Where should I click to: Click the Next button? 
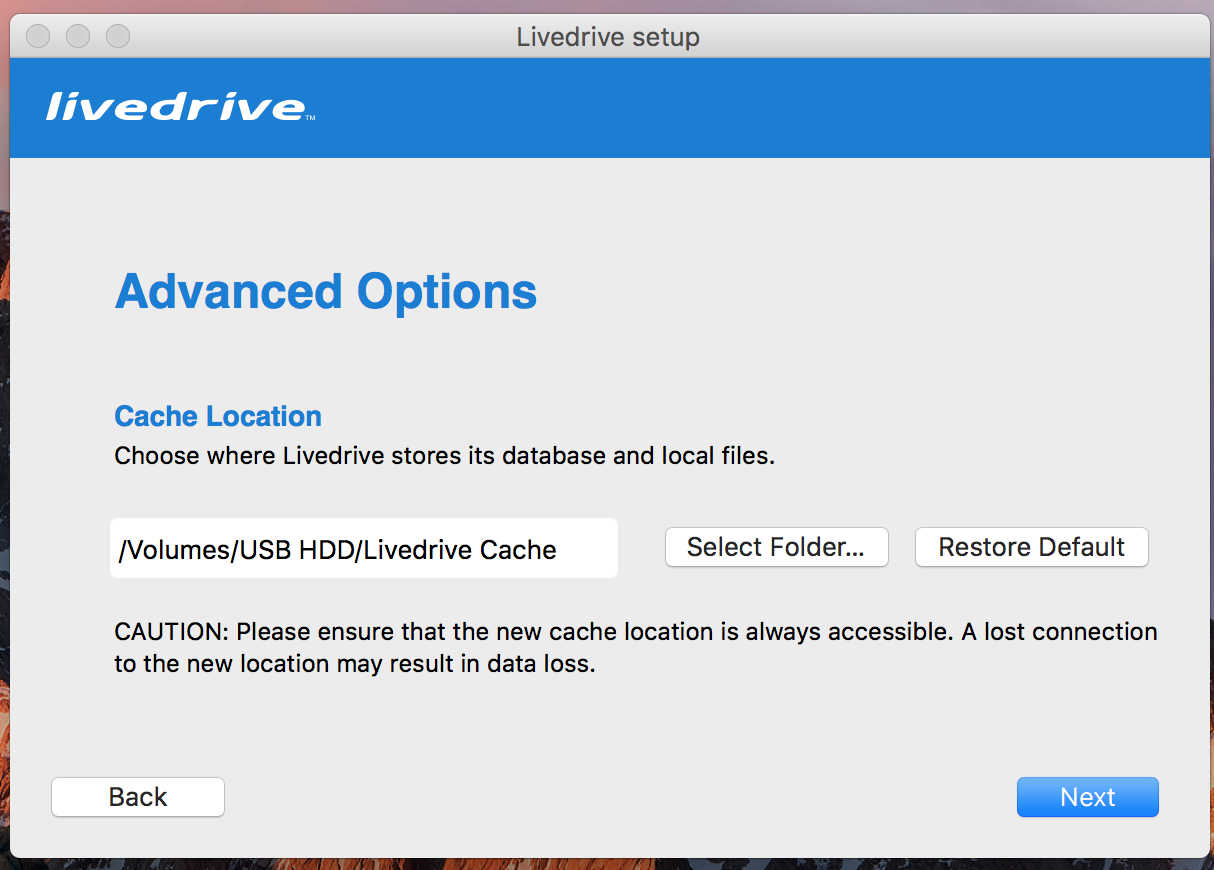tap(1087, 797)
